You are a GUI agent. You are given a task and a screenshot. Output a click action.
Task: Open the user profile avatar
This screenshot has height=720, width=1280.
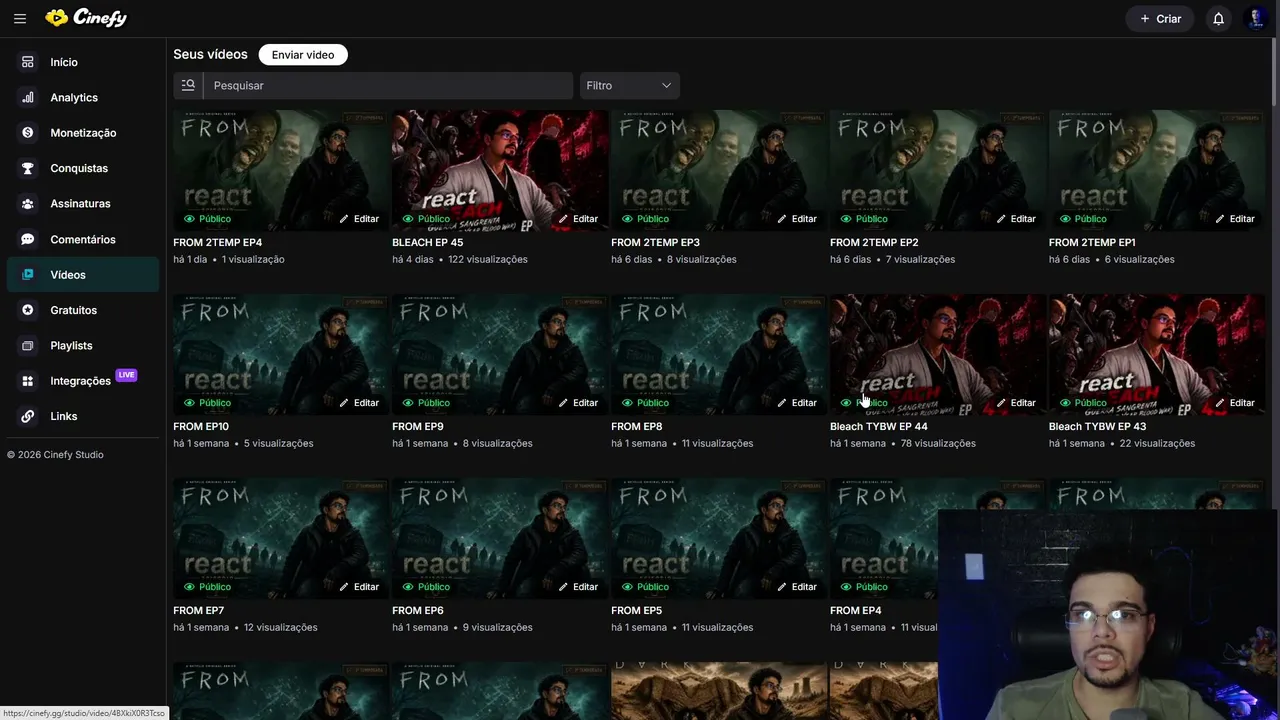(x=1256, y=18)
